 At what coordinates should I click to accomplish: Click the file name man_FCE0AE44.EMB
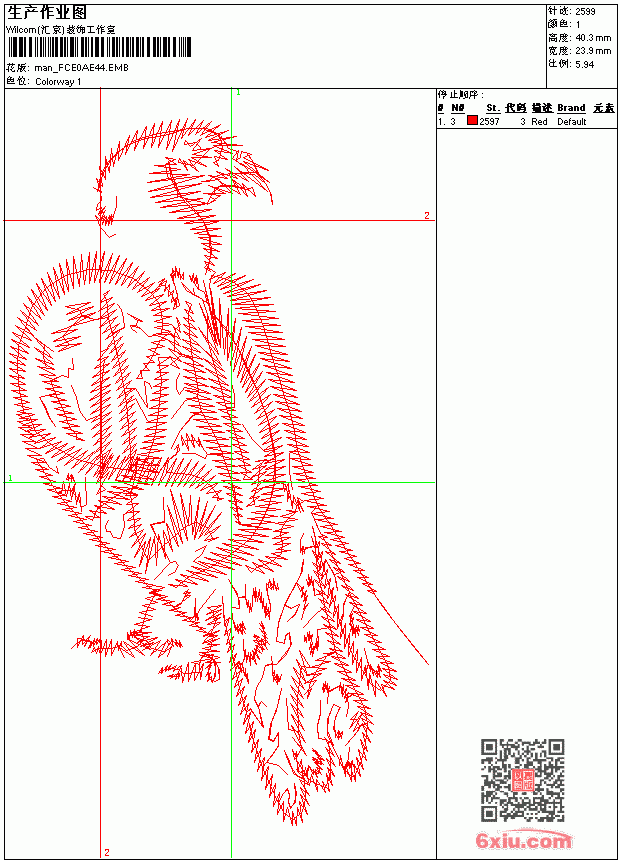point(81,68)
